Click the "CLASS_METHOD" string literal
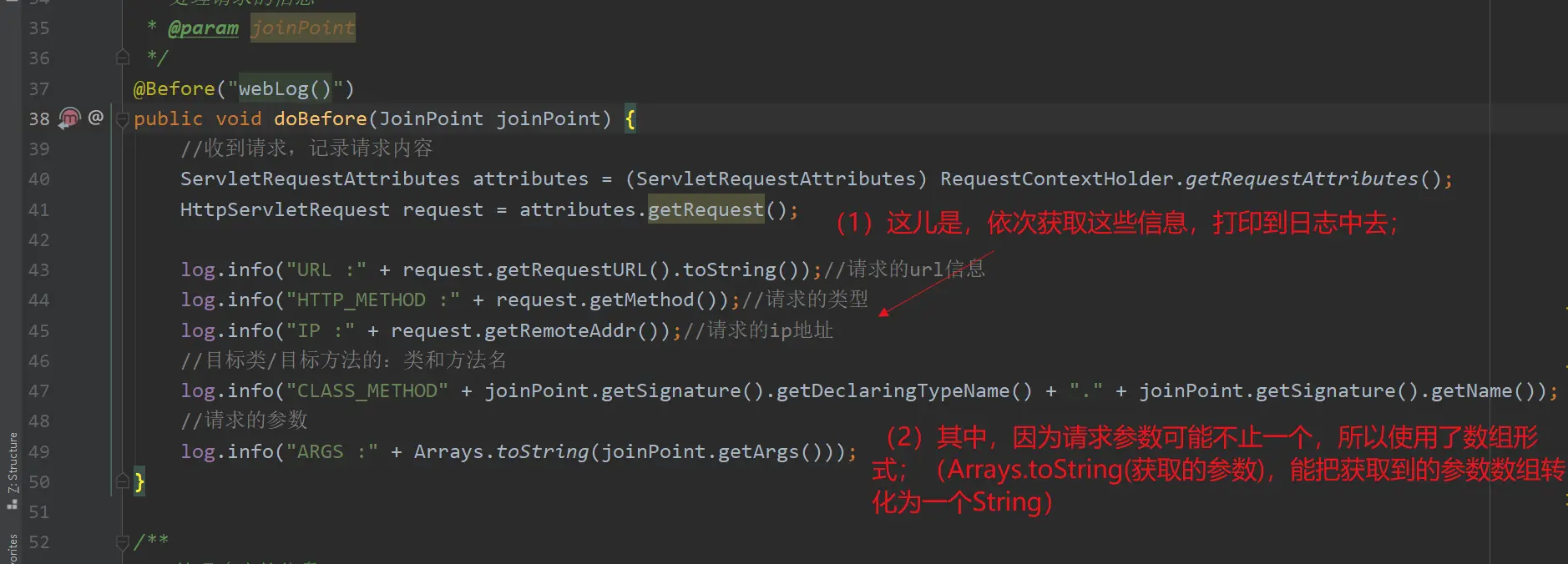The width and height of the screenshot is (1568, 564). coord(367,391)
